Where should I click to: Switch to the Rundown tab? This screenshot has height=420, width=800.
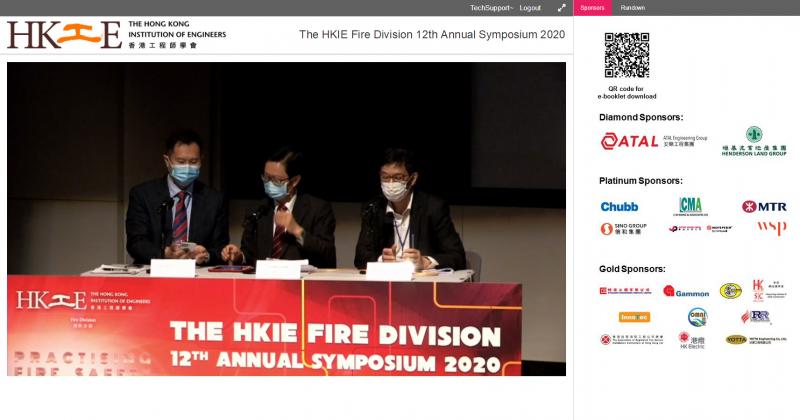tap(633, 8)
